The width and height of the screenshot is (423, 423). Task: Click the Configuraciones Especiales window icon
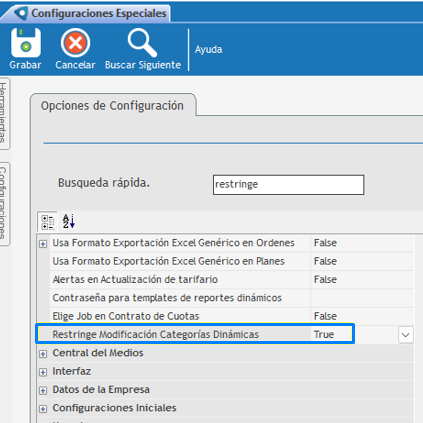tap(21, 13)
